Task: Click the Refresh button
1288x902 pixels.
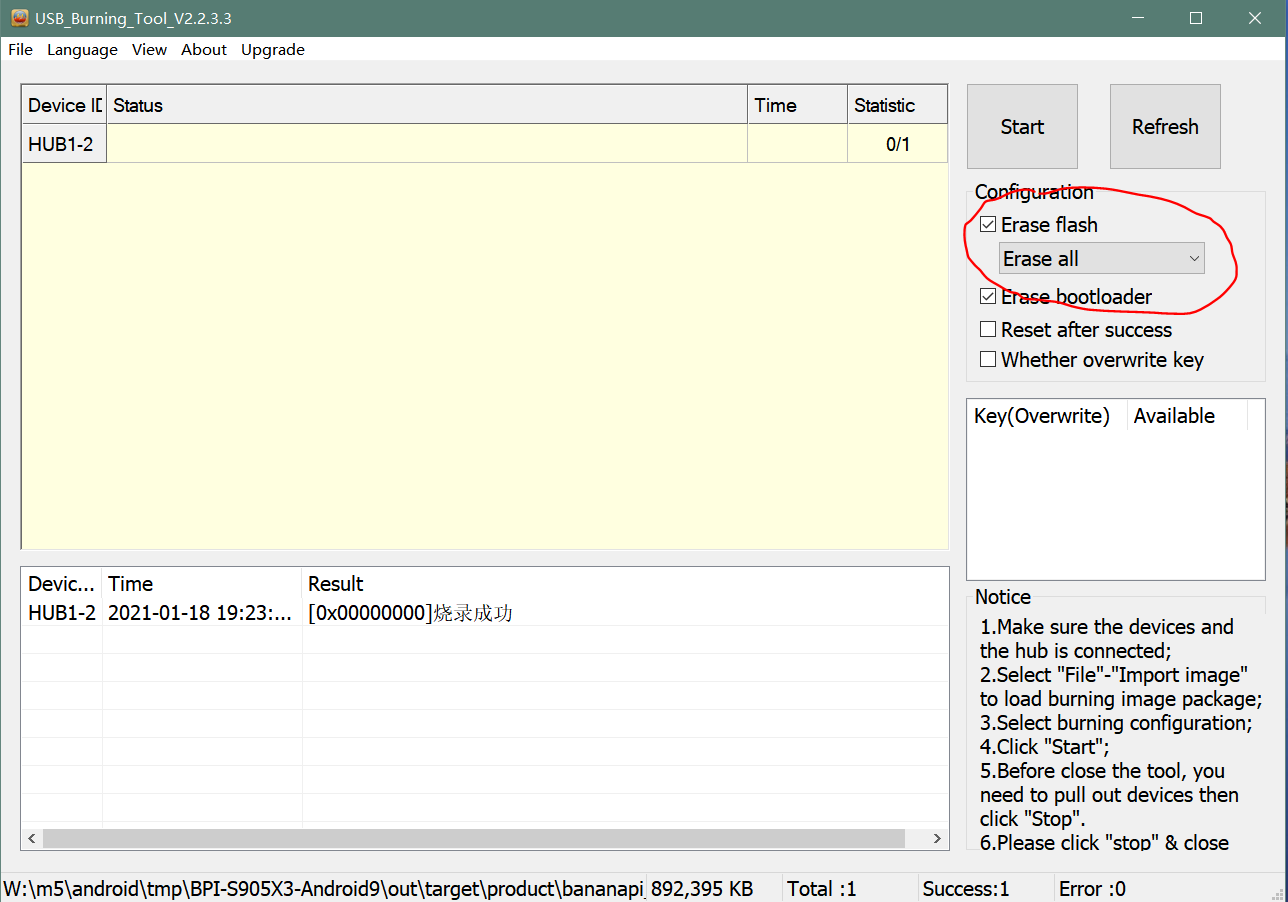Action: (1165, 126)
